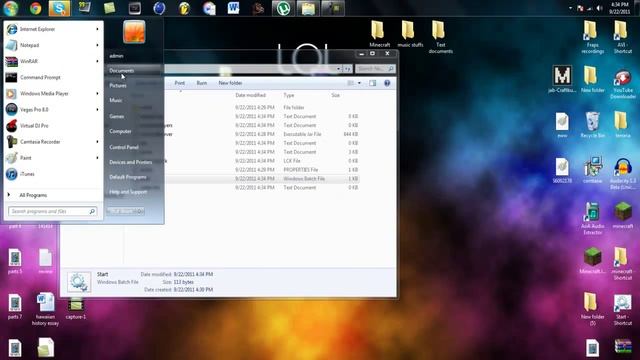Viewport: 640px width, 360px height.
Task: Click Burn in Explorer toolbar
Action: (x=202, y=83)
